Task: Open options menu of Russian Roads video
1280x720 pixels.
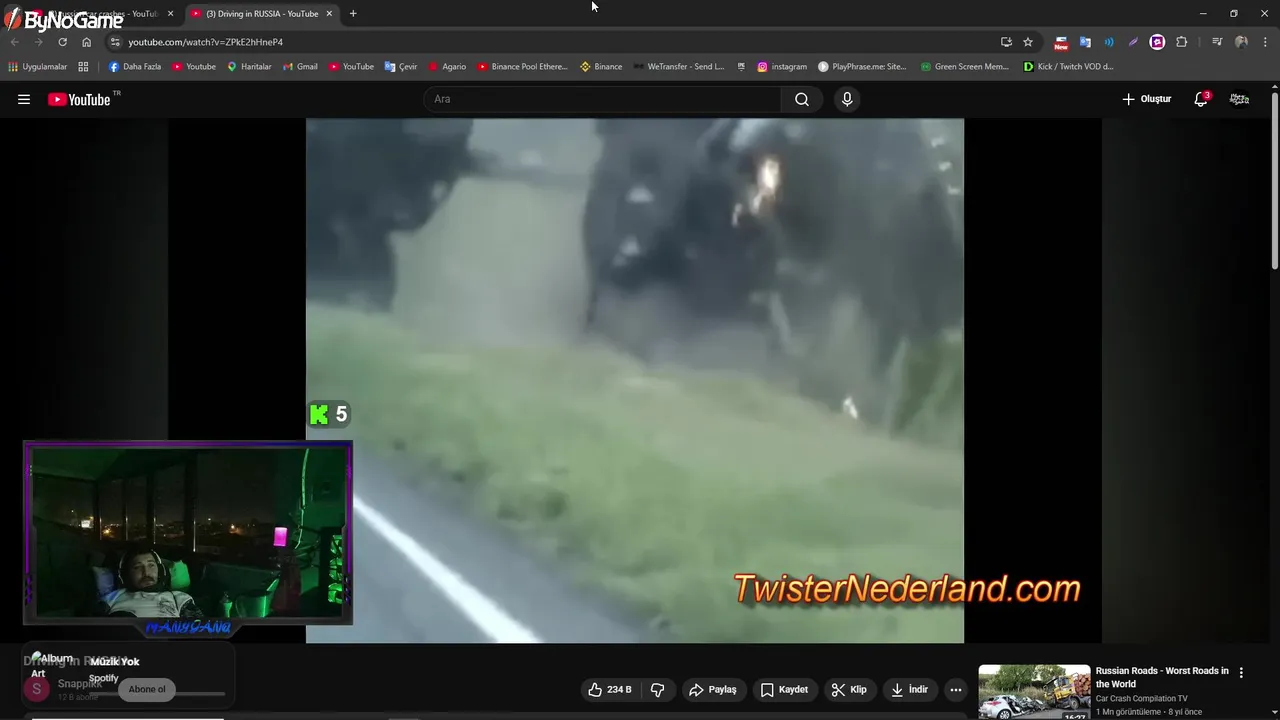Action: [1241, 673]
